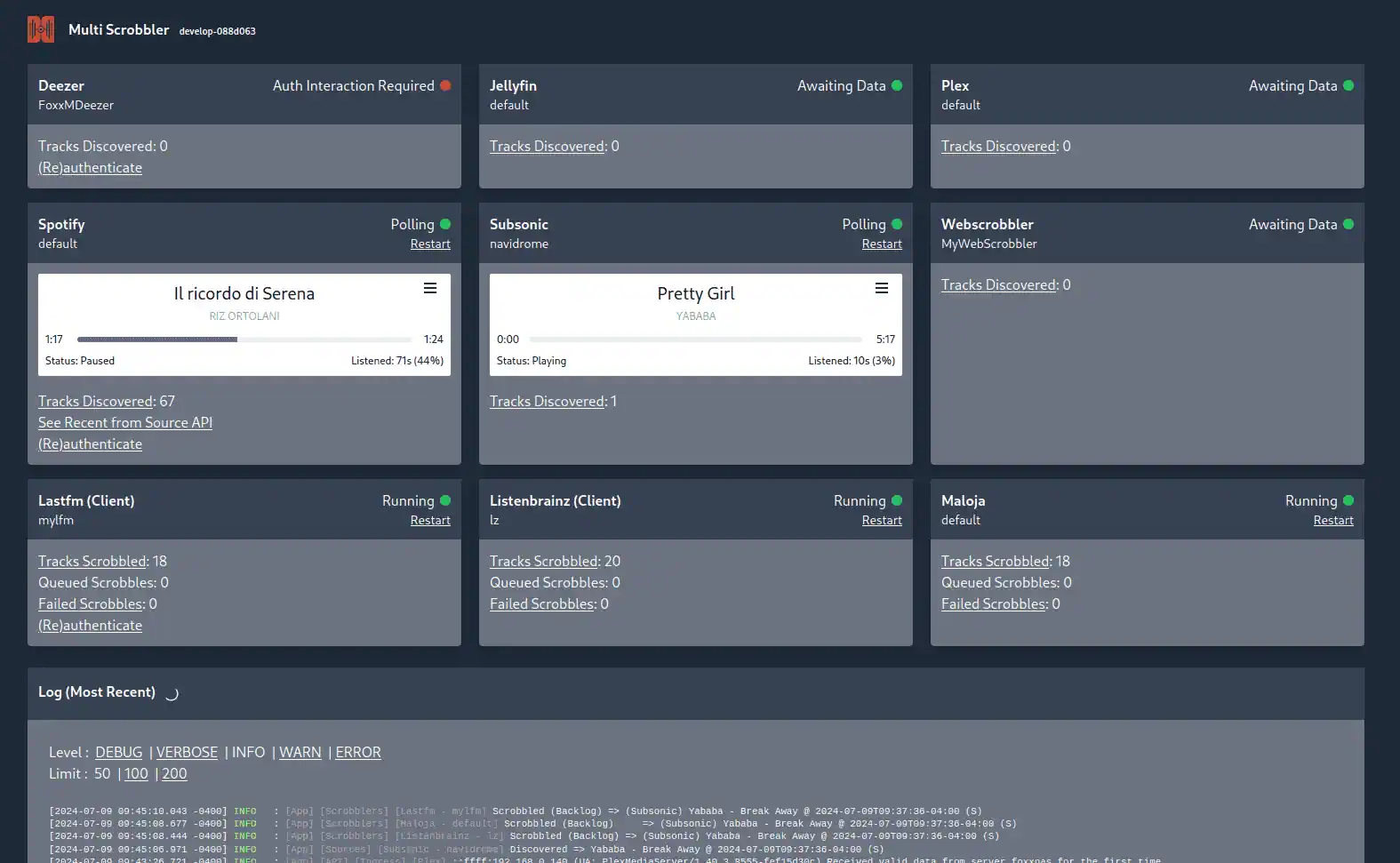The image size is (1400, 863).
Task: Click the Log (Most Recent) heading
Action: [x=97, y=691]
